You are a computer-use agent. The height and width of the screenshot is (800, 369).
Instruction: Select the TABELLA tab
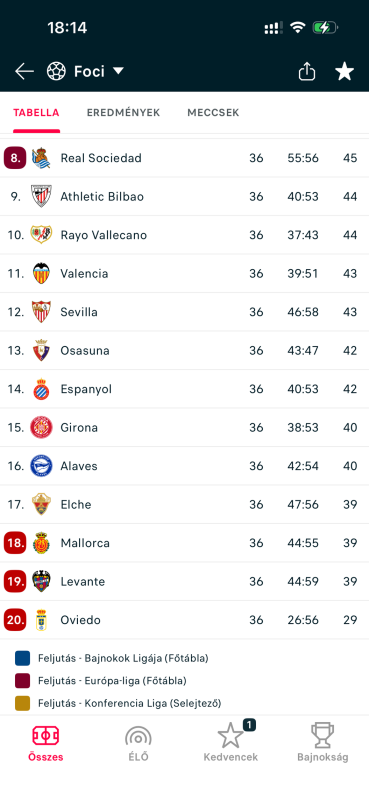36,113
